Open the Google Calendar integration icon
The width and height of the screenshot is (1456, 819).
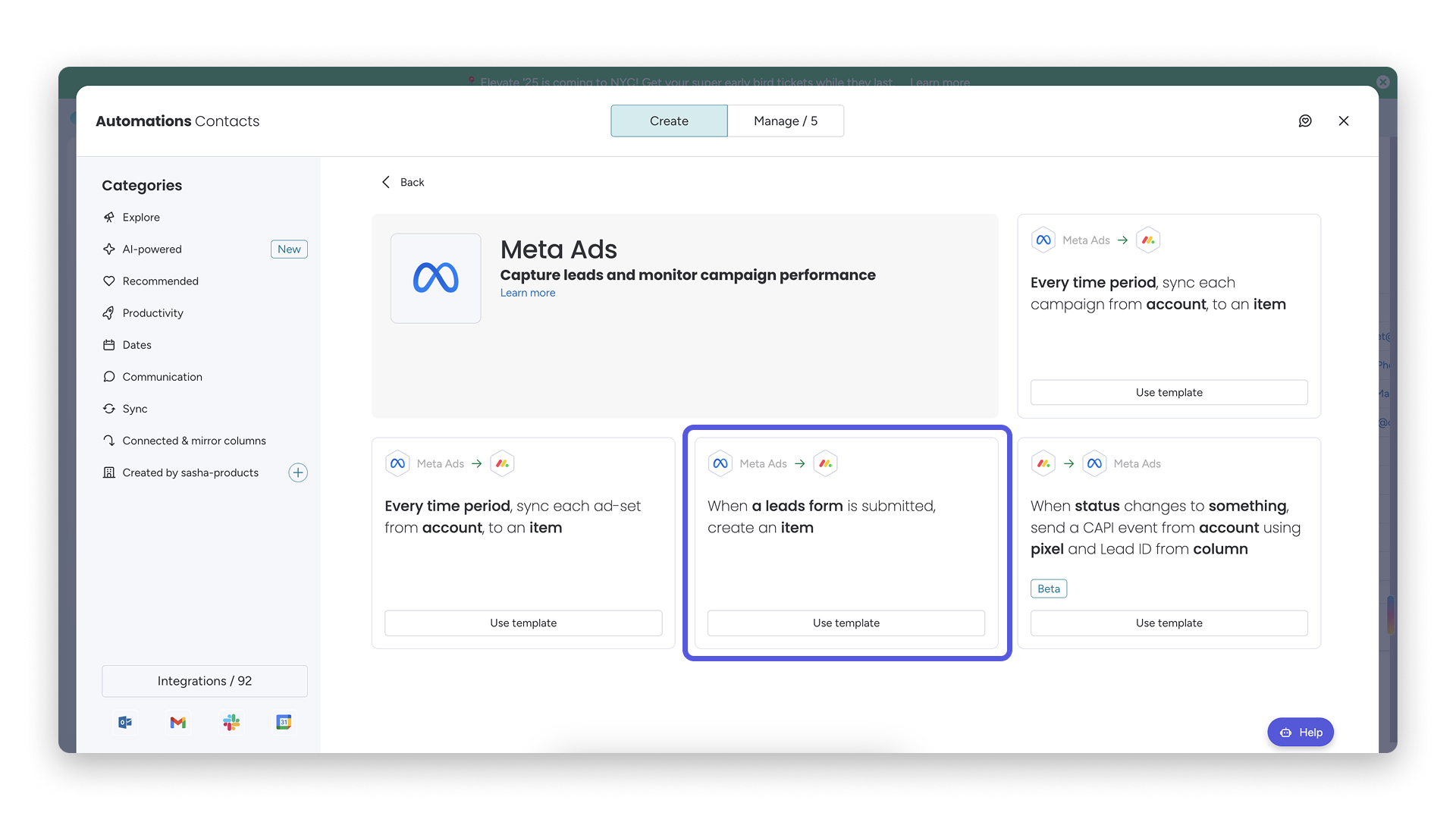click(284, 722)
